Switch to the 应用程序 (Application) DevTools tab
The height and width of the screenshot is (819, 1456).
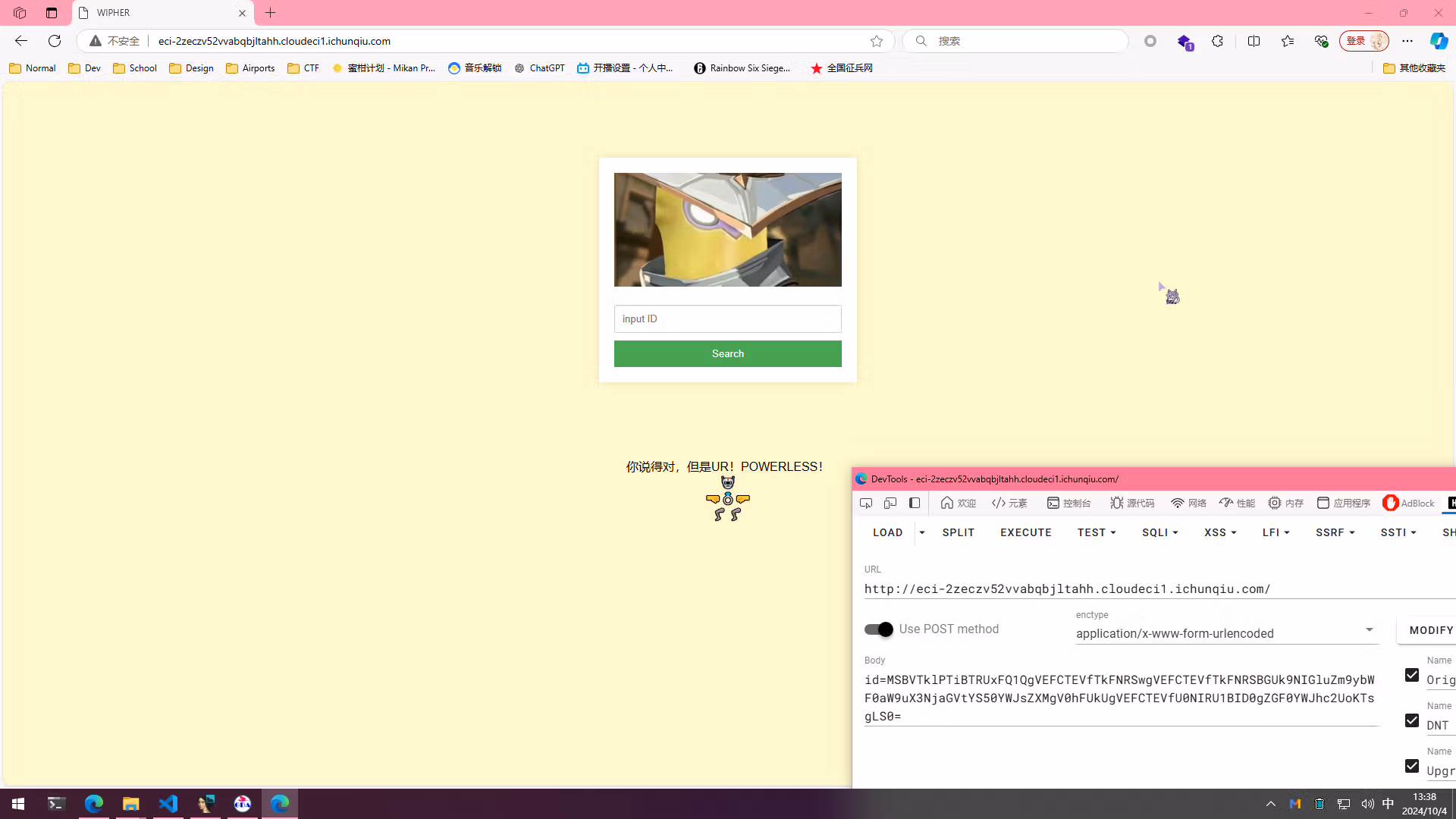click(1343, 503)
